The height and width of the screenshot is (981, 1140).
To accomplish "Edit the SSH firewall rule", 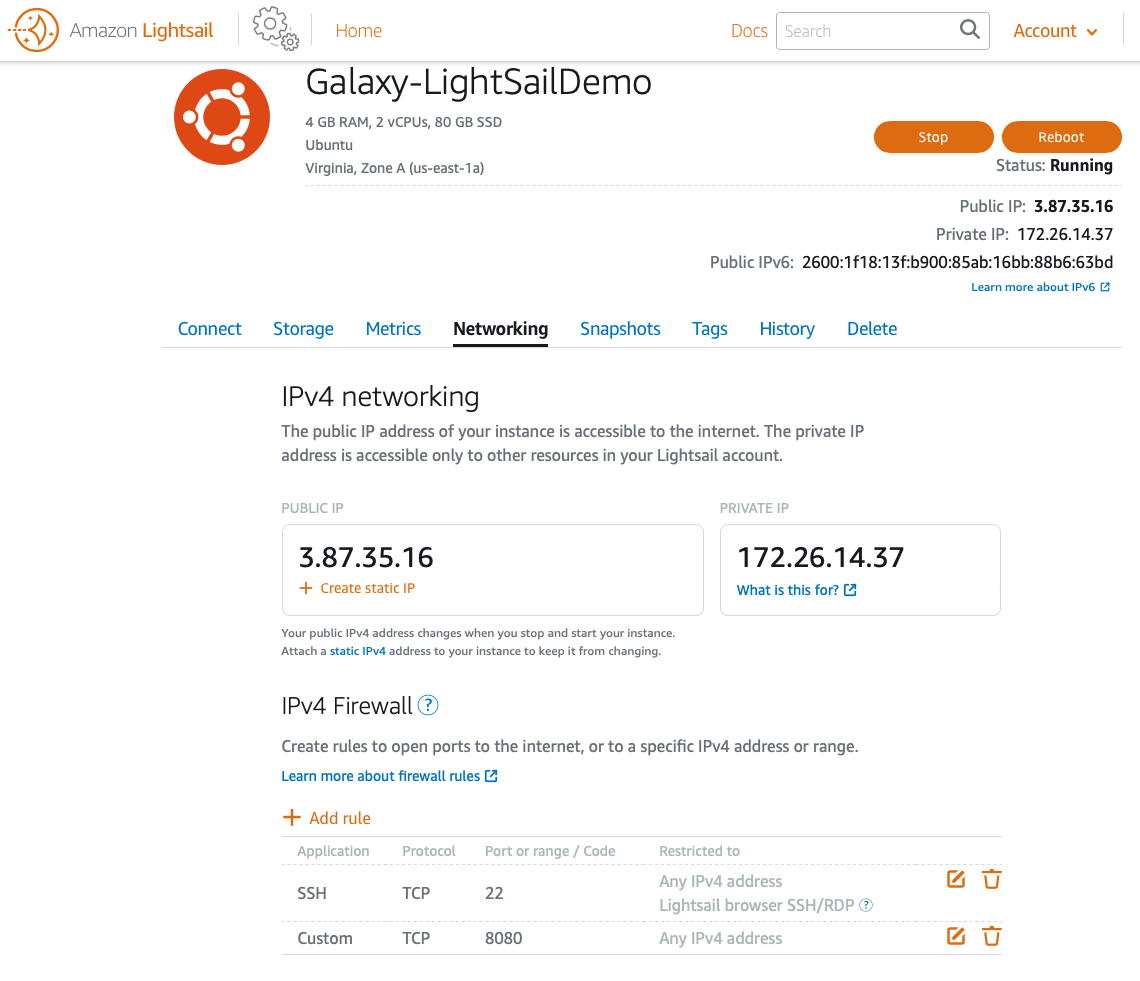I will point(956,879).
